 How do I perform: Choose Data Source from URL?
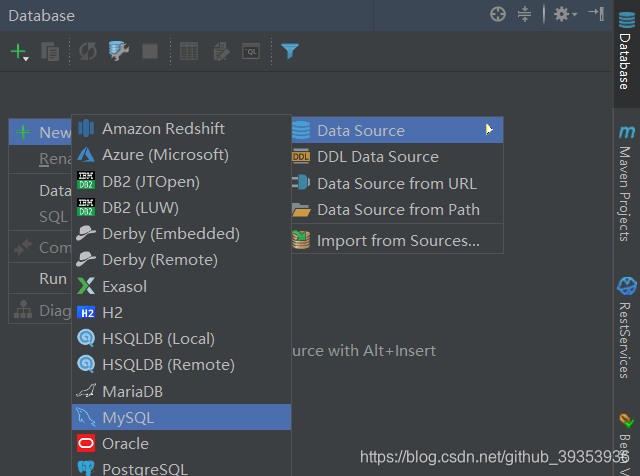click(397, 183)
